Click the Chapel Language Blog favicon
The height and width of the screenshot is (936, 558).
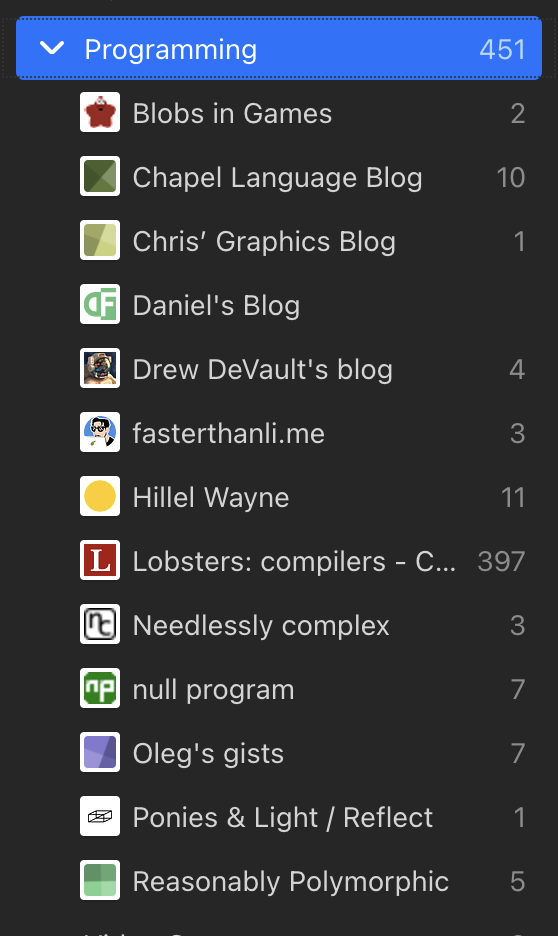click(x=100, y=176)
